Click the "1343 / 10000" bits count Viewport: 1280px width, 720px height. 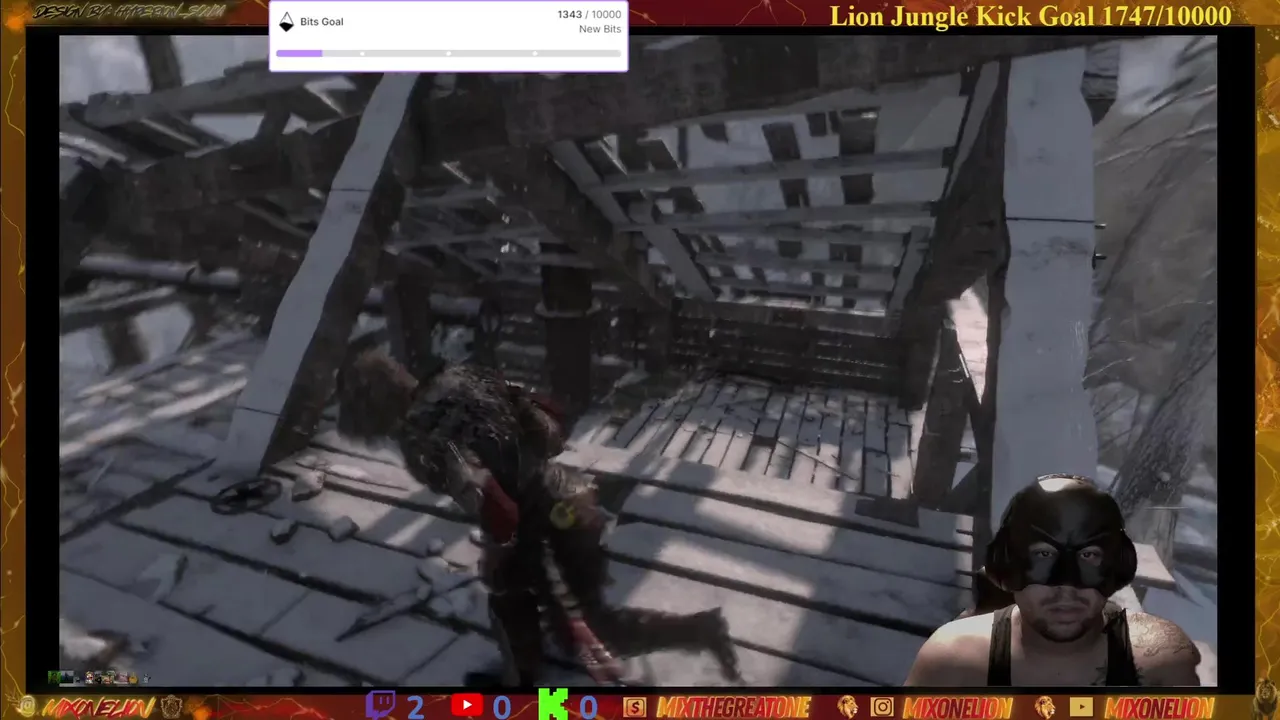pos(589,15)
